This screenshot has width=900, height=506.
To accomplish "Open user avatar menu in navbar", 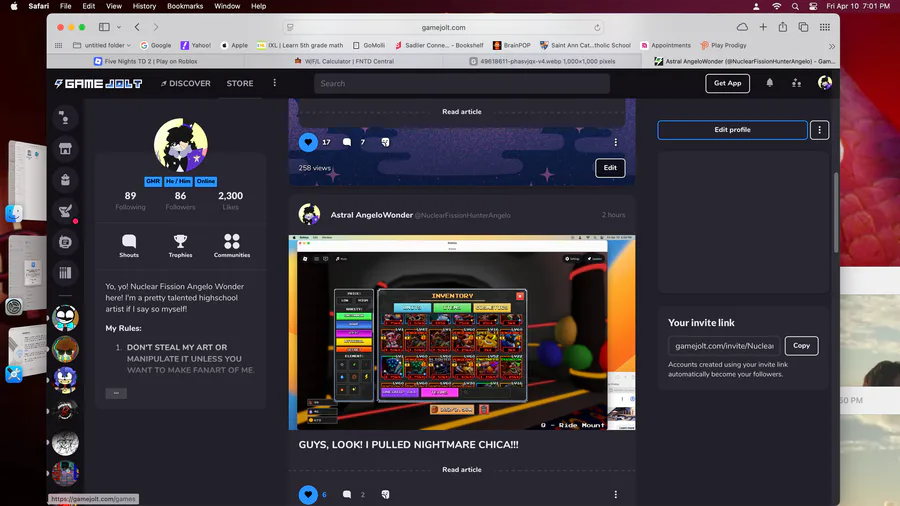I will tap(825, 83).
